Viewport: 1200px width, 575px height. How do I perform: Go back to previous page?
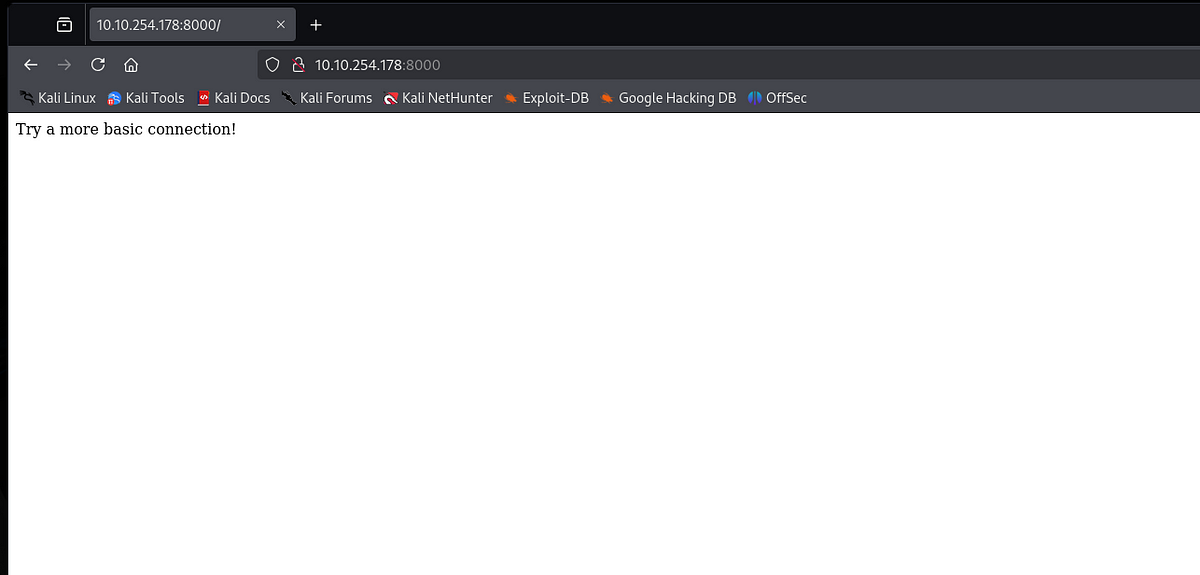click(x=31, y=65)
